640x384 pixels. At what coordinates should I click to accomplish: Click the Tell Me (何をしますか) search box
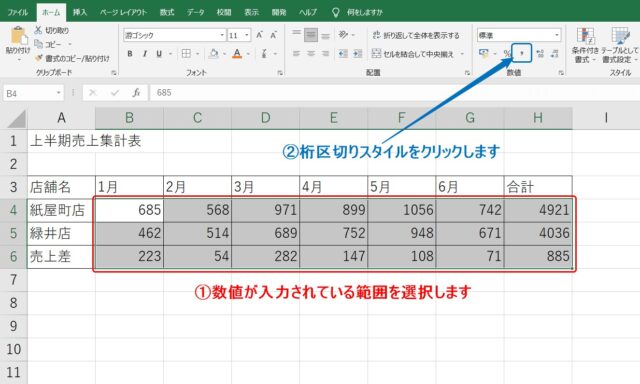click(358, 12)
